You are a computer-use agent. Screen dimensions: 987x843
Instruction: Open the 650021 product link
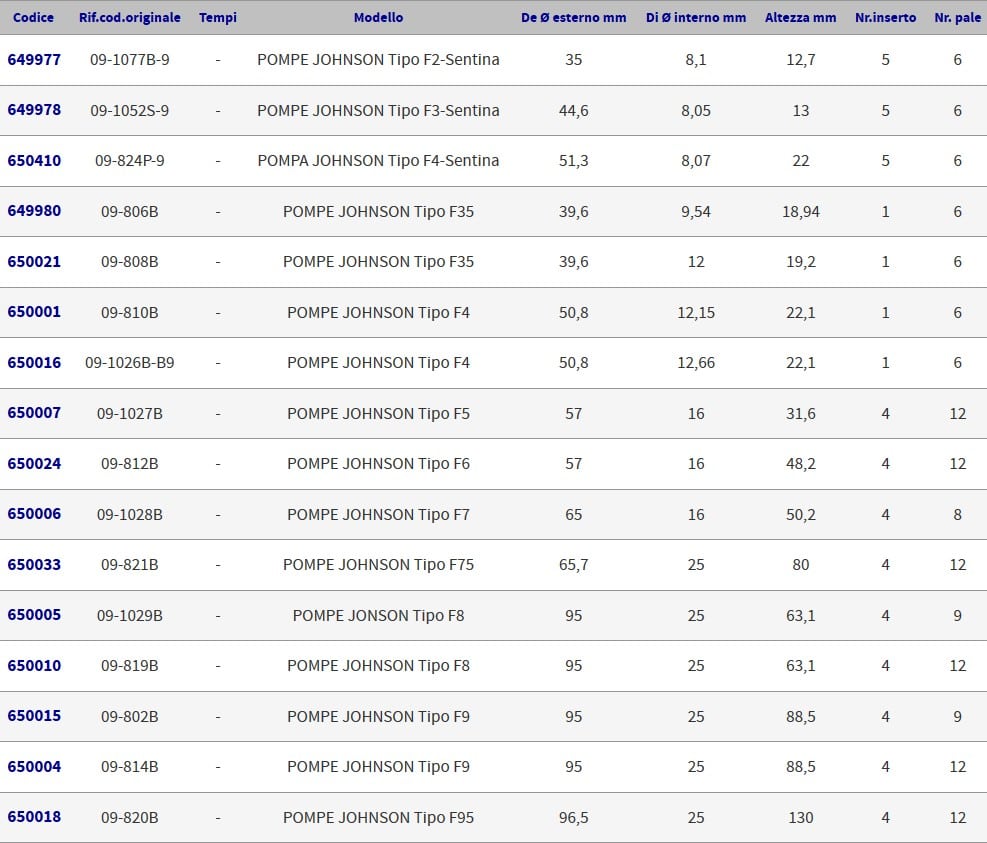tap(34, 262)
